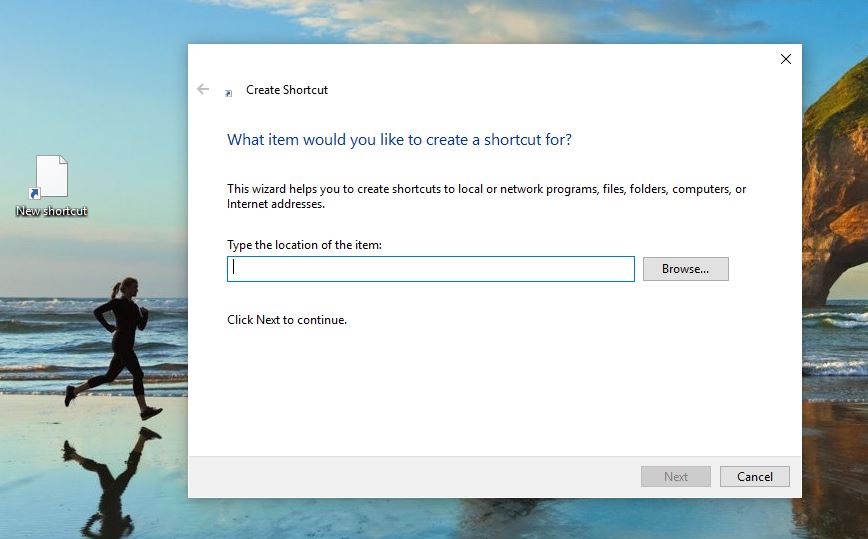Click the Next button
This screenshot has width=868, height=539.
point(675,476)
